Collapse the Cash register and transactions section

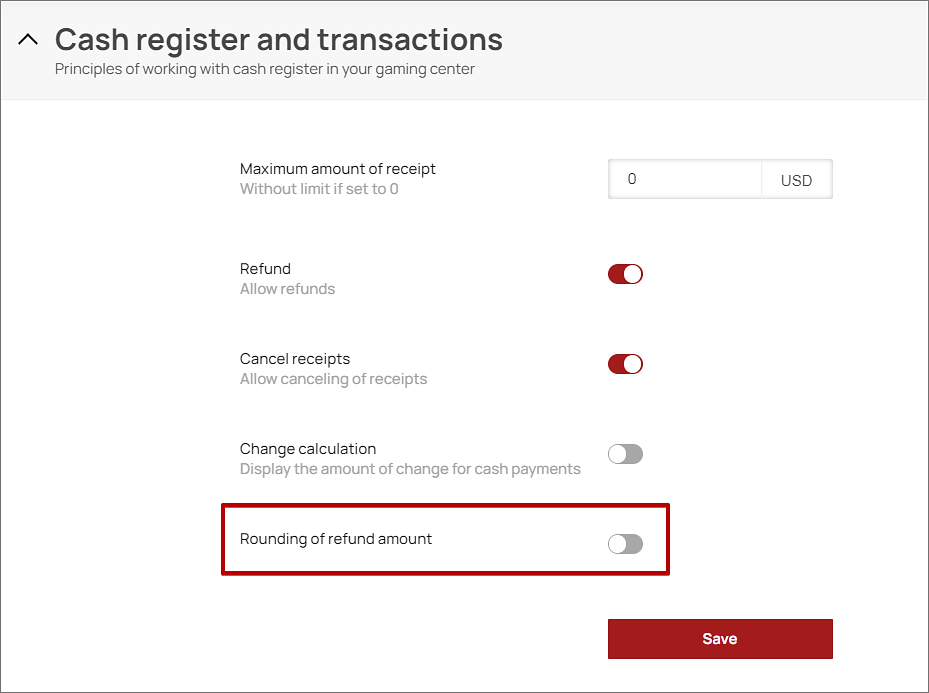click(27, 38)
